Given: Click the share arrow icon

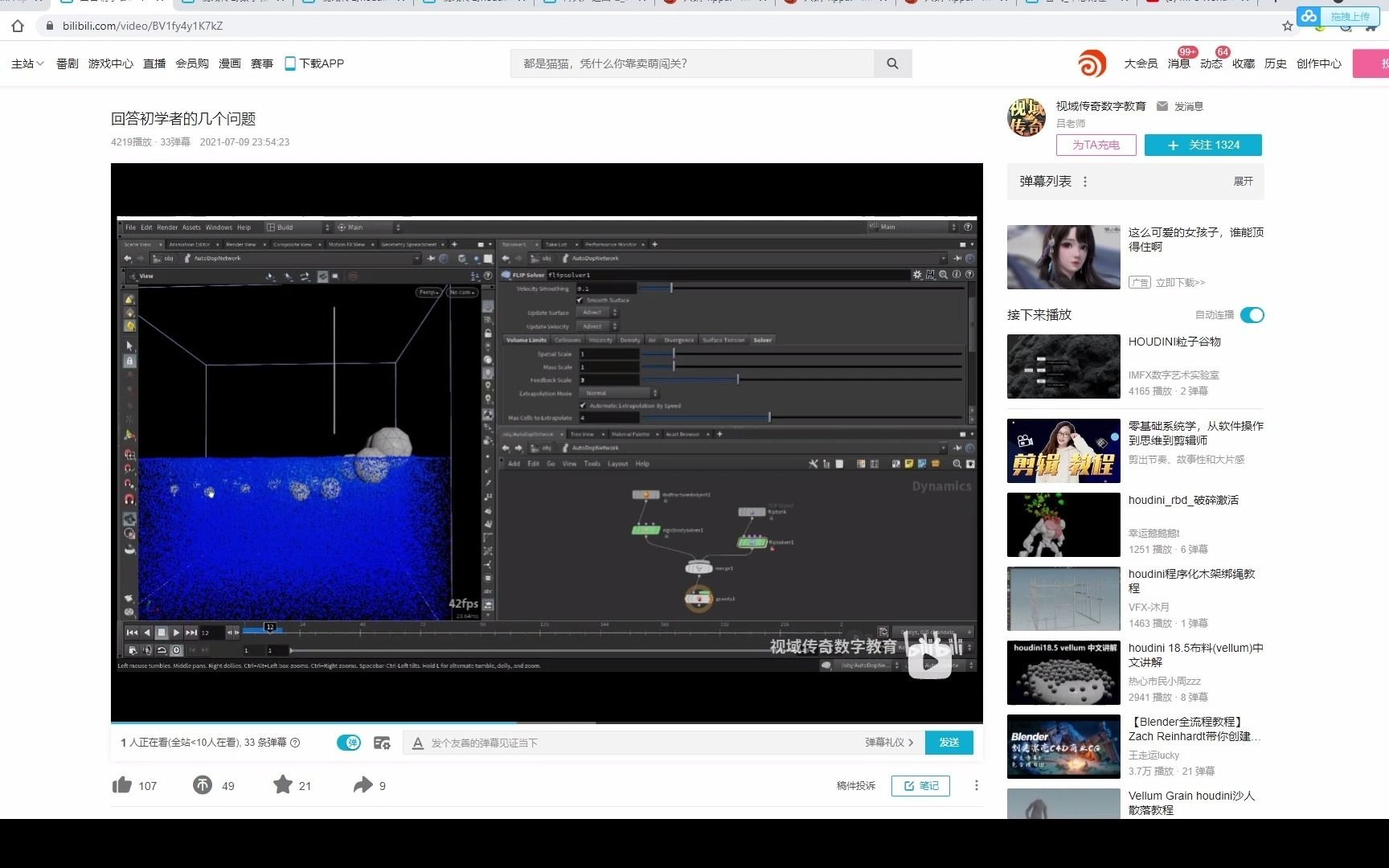Looking at the screenshot, I should [x=363, y=785].
